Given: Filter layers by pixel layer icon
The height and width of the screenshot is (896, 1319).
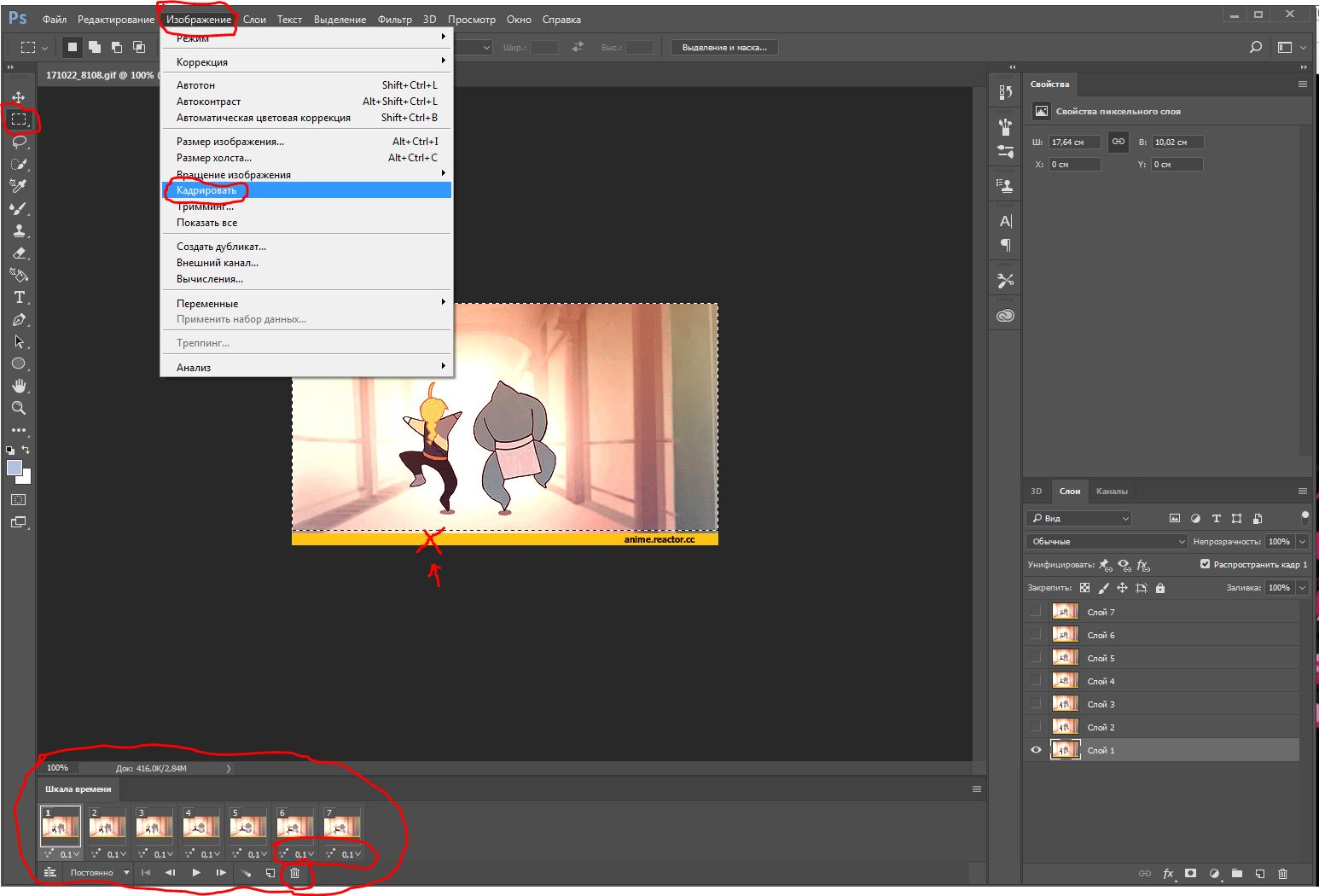Looking at the screenshot, I should click(x=1175, y=518).
